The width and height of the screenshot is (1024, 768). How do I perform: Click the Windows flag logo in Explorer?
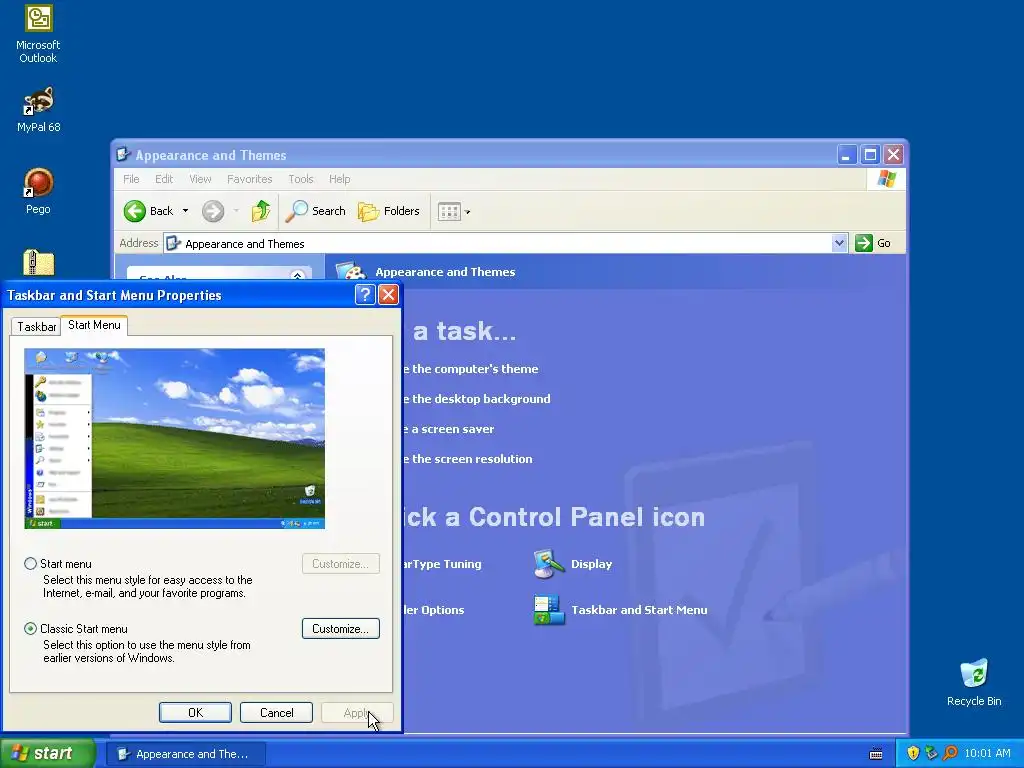pyautogui.click(x=886, y=178)
